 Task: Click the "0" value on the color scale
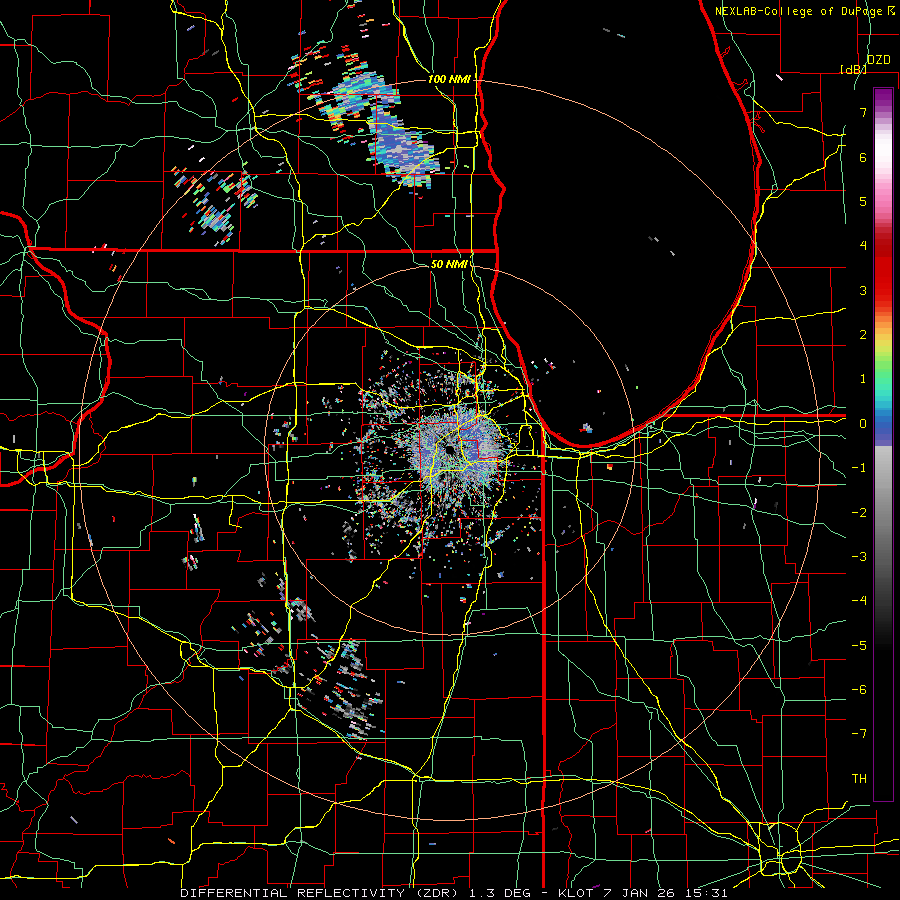[x=863, y=424]
